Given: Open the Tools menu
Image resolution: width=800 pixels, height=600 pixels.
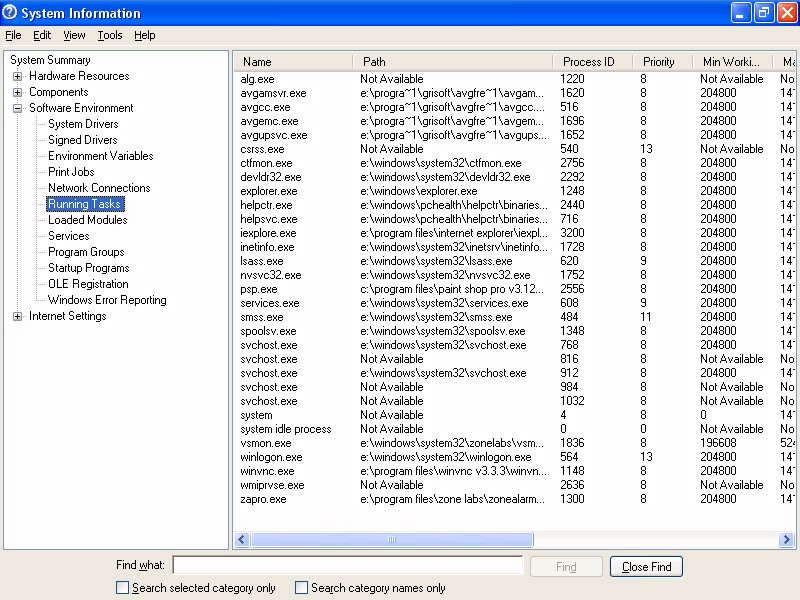Looking at the screenshot, I should pyautogui.click(x=110, y=35).
